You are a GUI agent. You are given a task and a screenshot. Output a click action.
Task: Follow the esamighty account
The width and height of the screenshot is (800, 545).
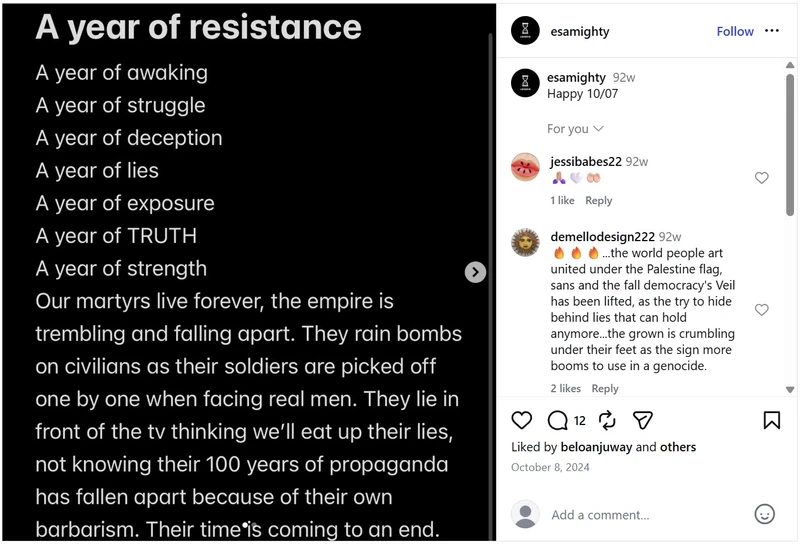point(735,31)
